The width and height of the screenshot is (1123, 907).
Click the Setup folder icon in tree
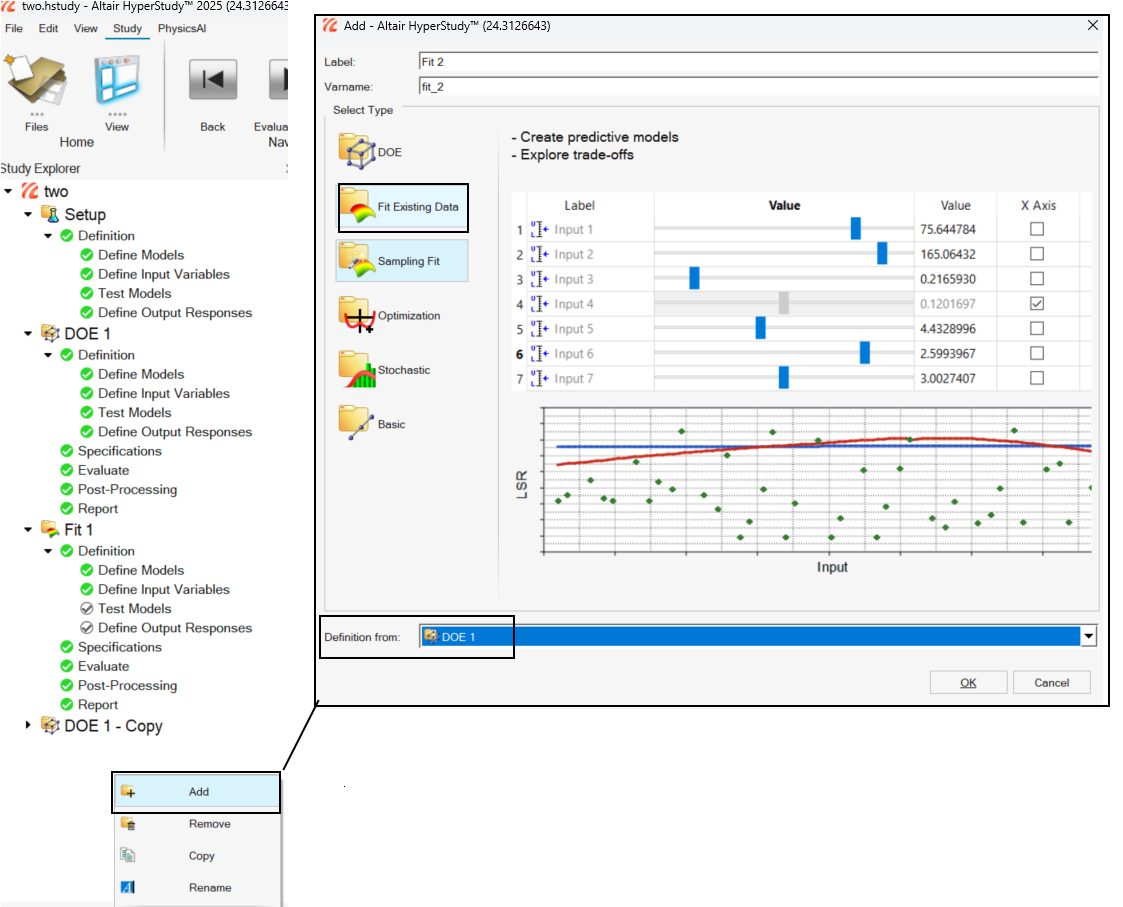(50, 213)
